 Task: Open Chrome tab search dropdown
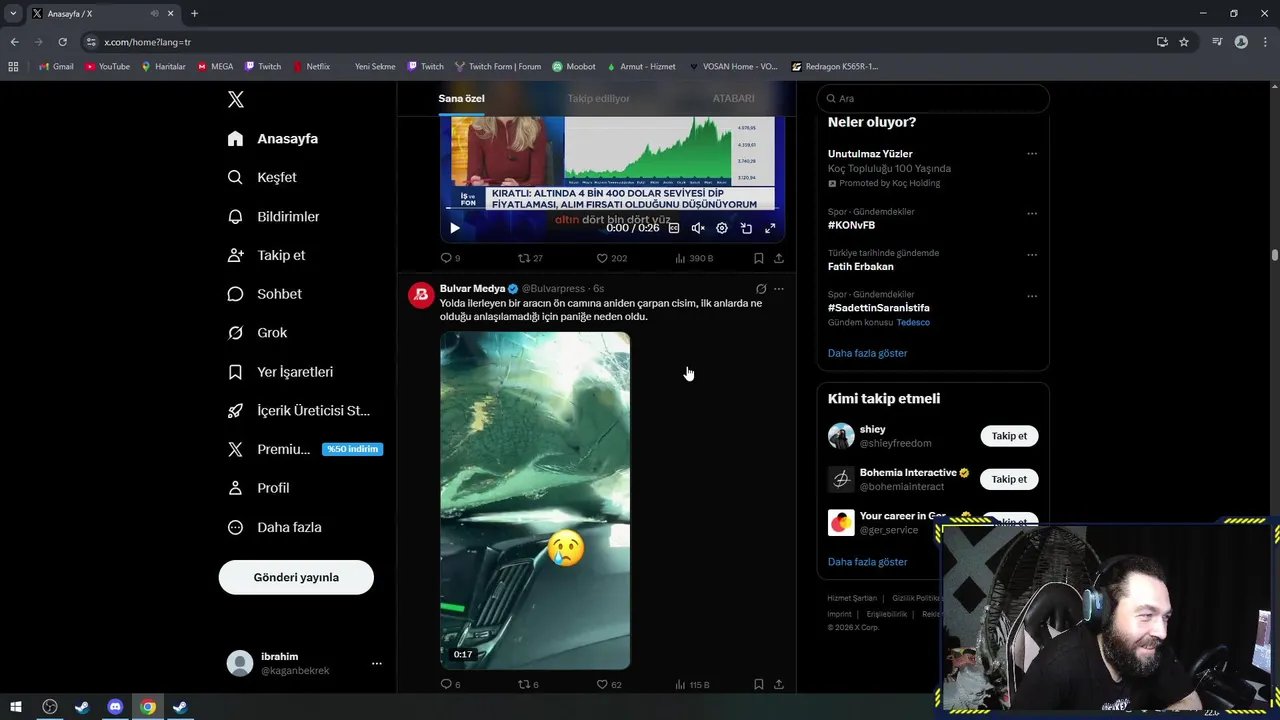[x=13, y=14]
